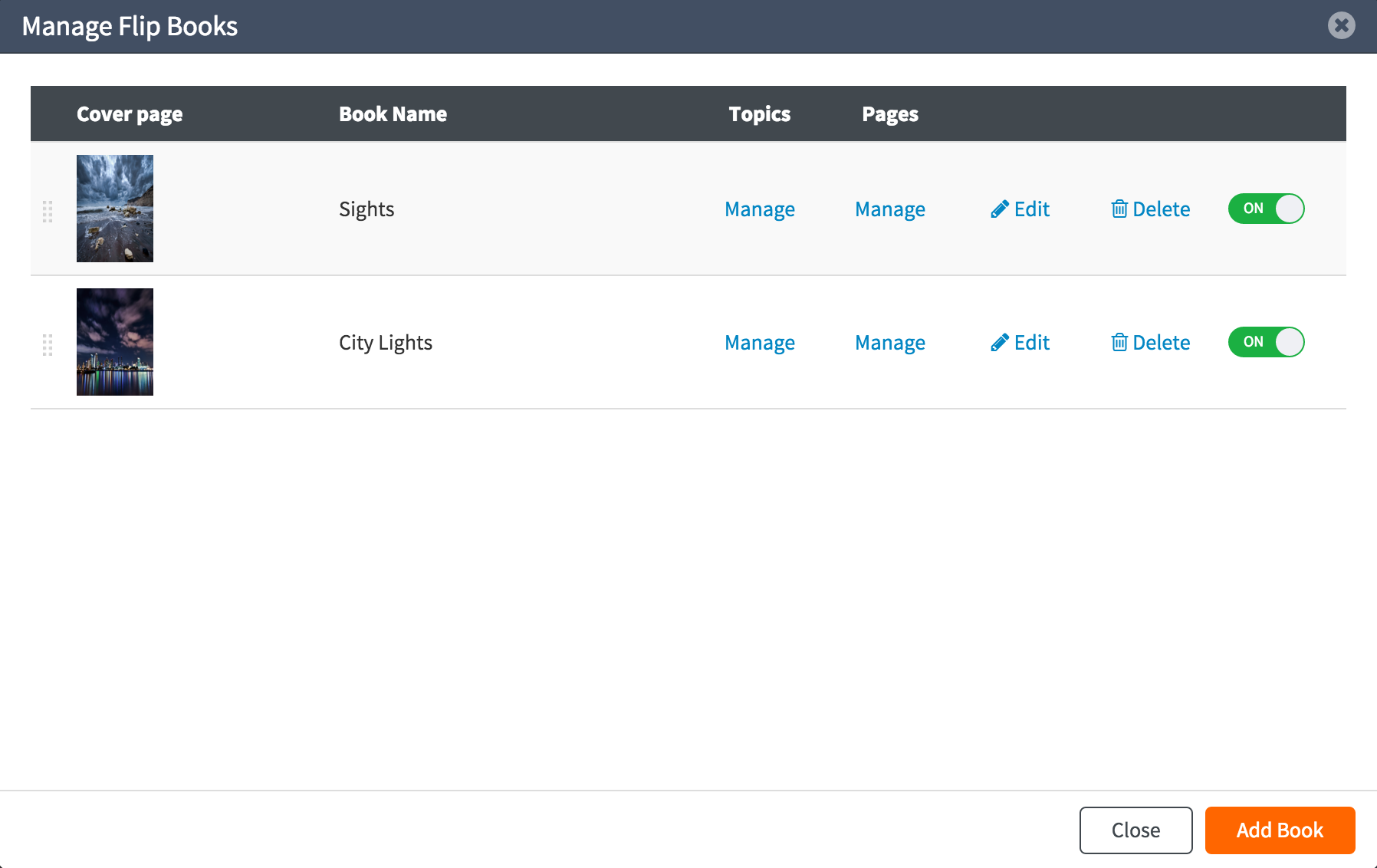Open topics management for City Lights

click(x=759, y=343)
